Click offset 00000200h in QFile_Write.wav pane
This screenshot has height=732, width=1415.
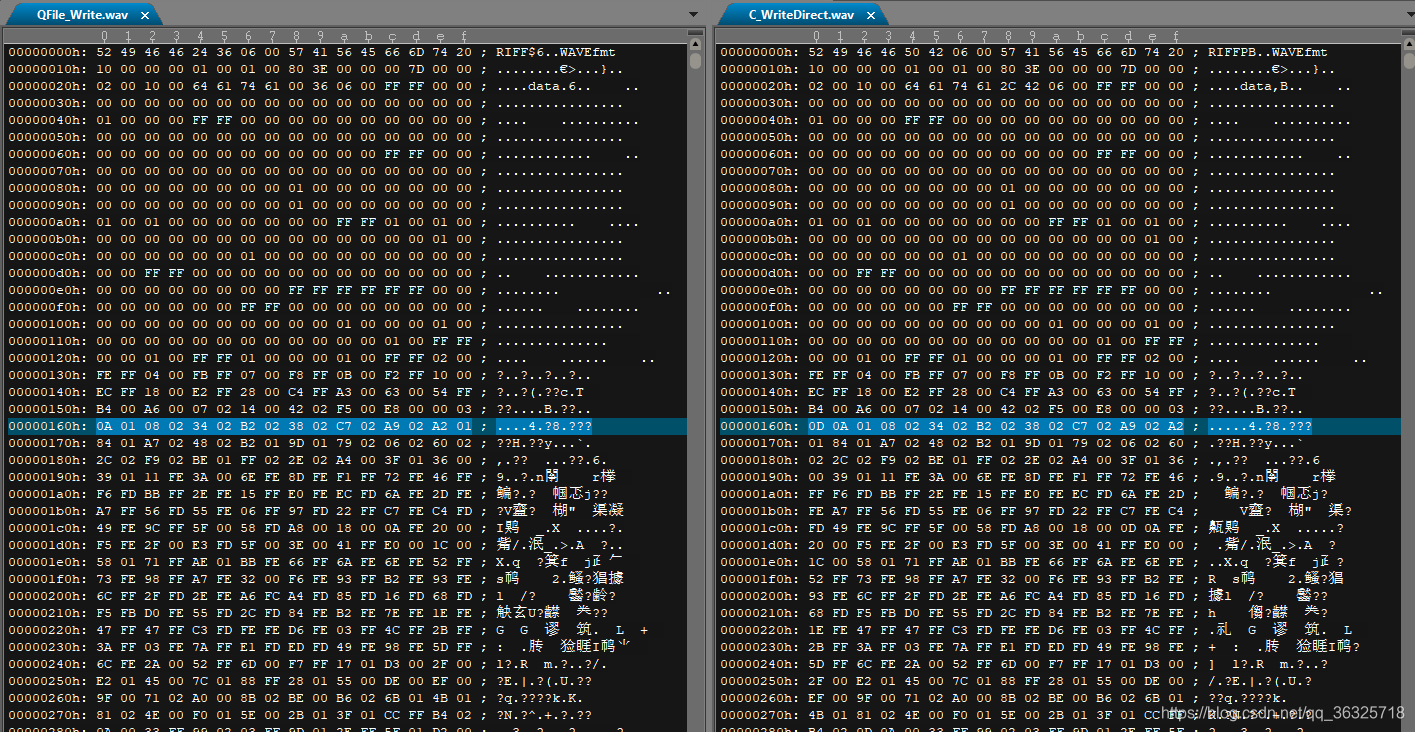[47, 596]
